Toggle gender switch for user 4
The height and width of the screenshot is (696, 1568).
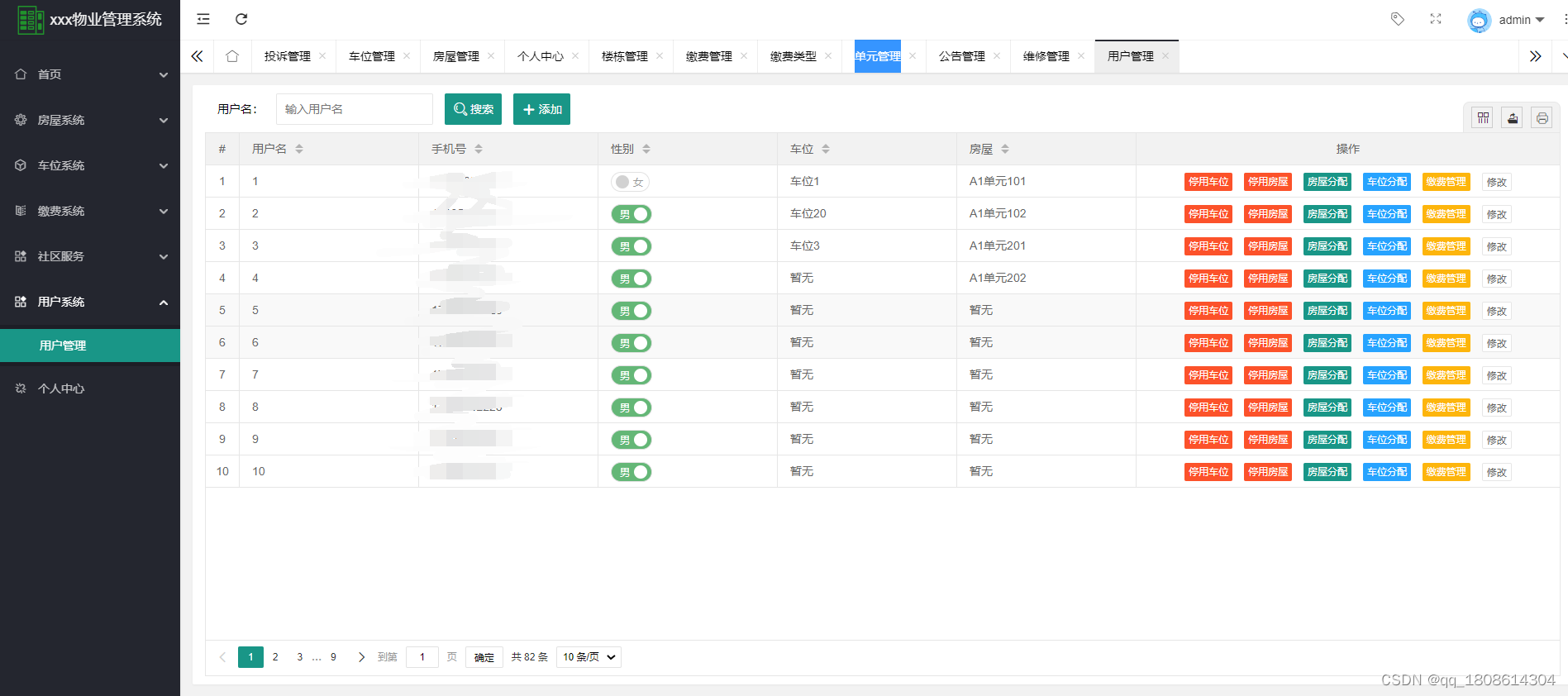click(x=631, y=279)
